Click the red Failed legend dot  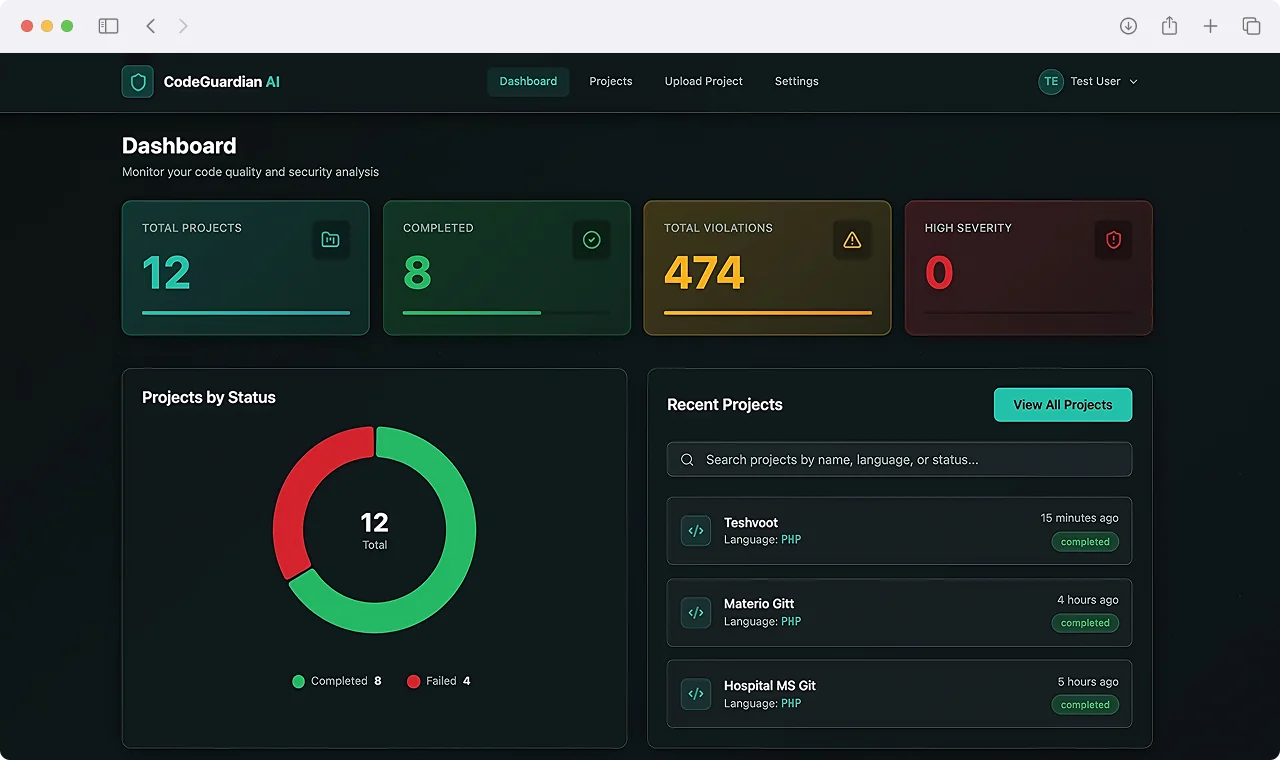pos(413,682)
